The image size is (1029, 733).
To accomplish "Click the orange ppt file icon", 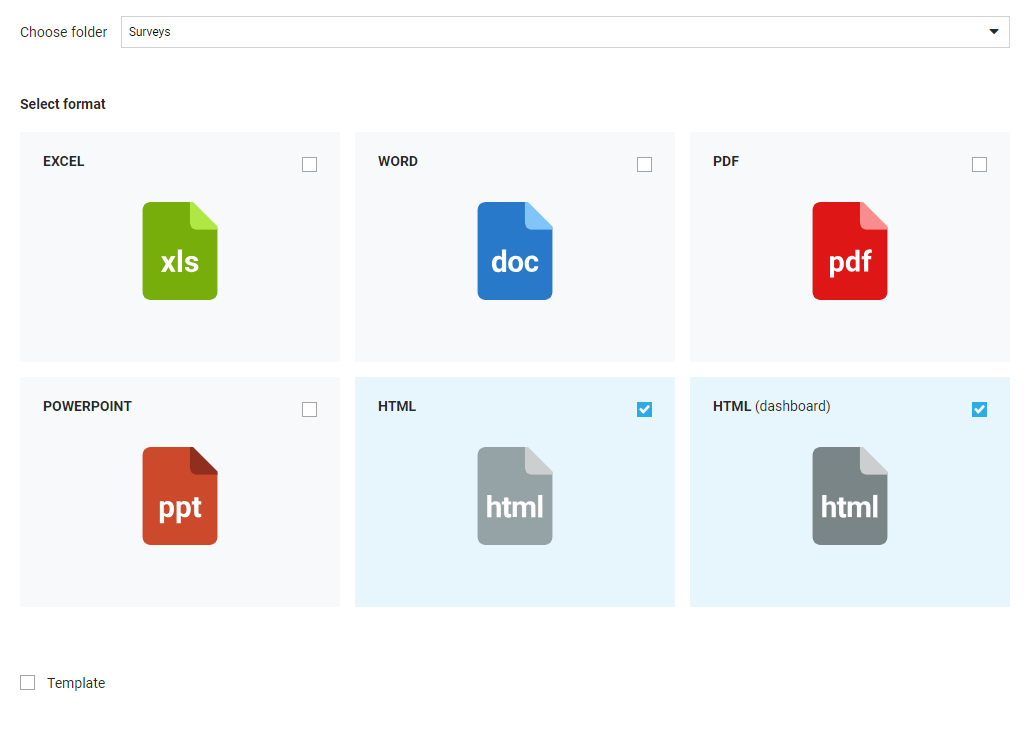I will pos(180,495).
